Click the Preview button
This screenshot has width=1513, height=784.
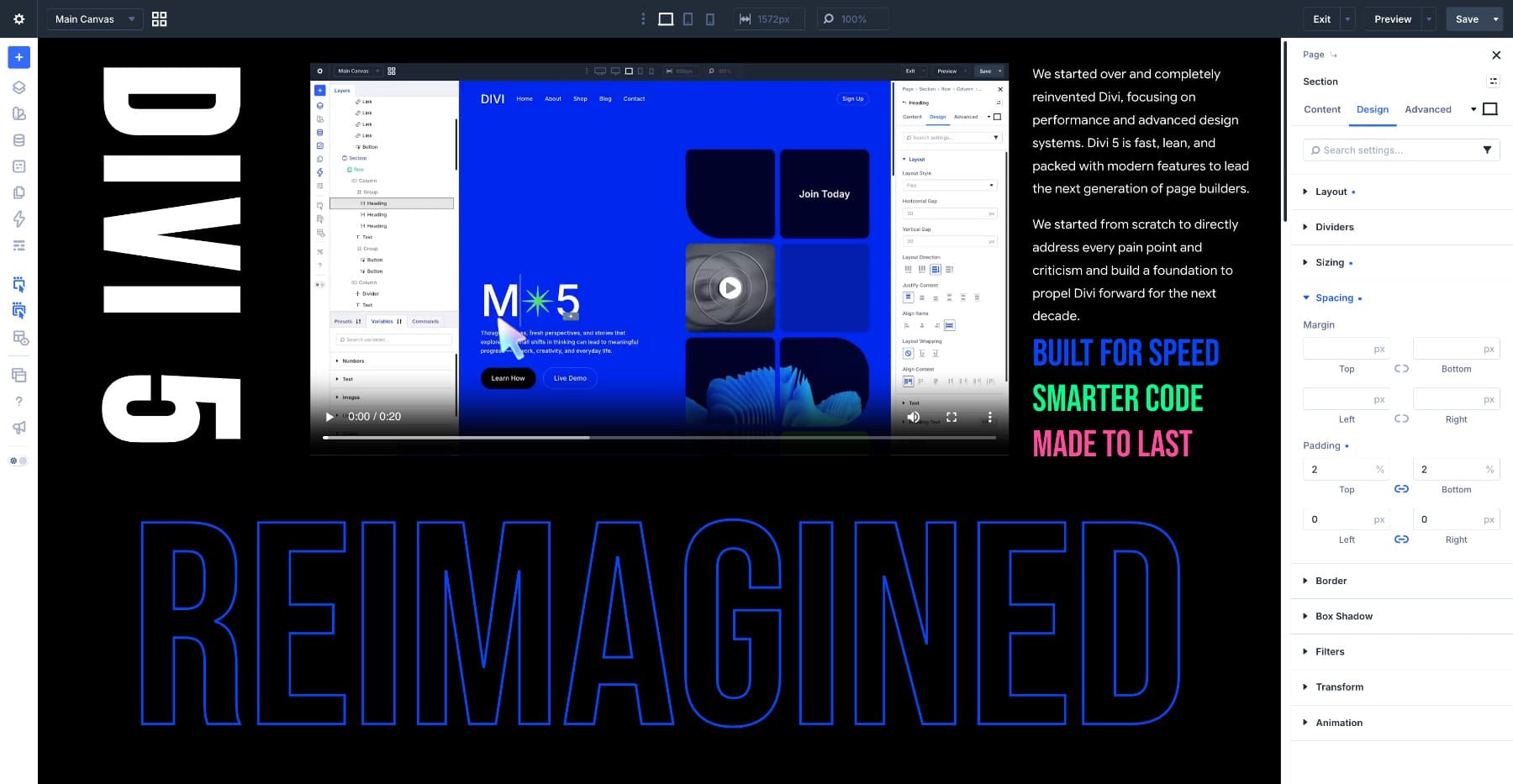pos(1392,18)
